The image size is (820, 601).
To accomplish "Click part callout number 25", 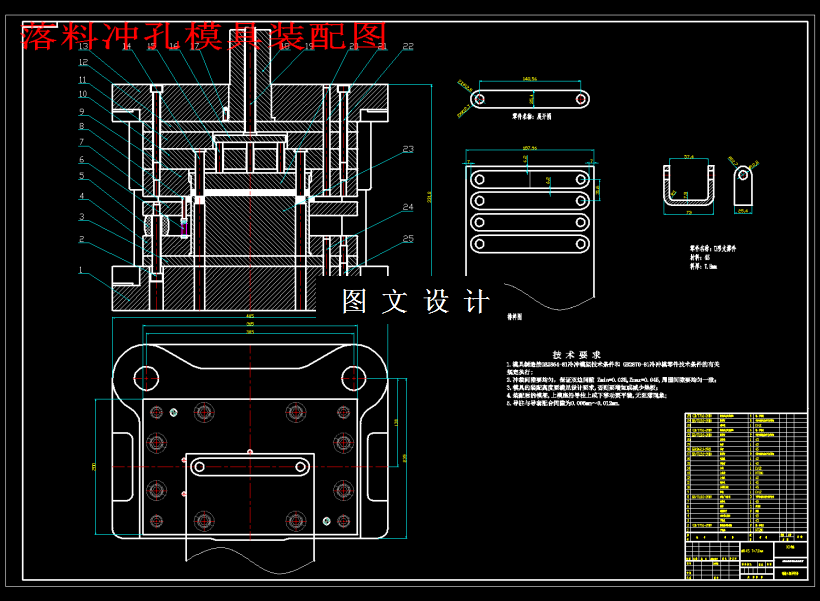I will pyautogui.click(x=408, y=239).
